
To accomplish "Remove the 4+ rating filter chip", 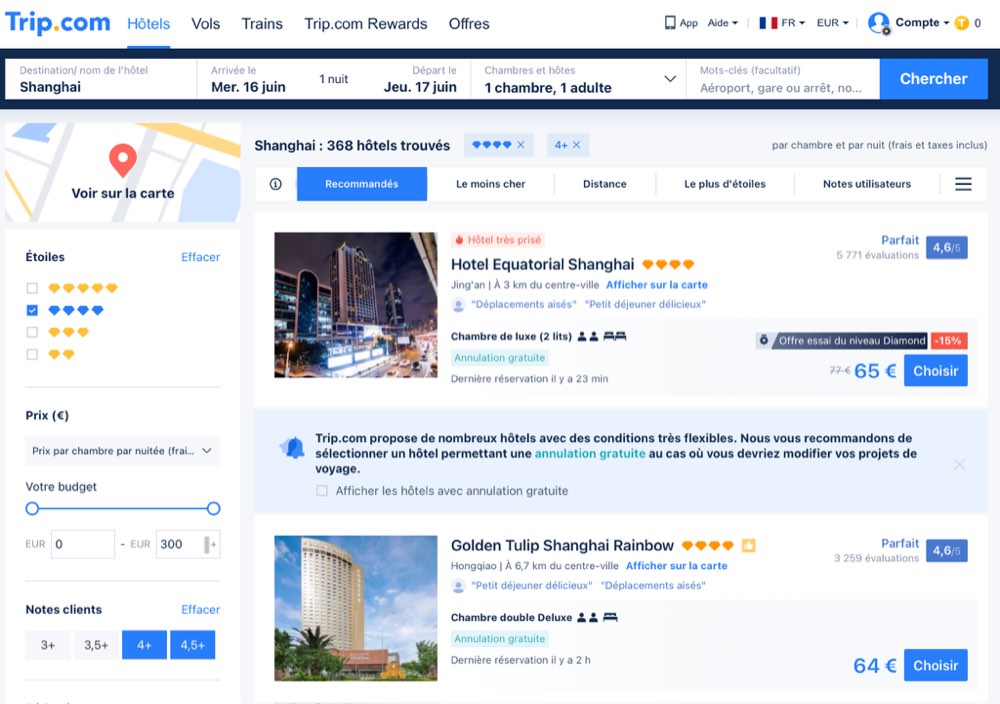I will (577, 145).
